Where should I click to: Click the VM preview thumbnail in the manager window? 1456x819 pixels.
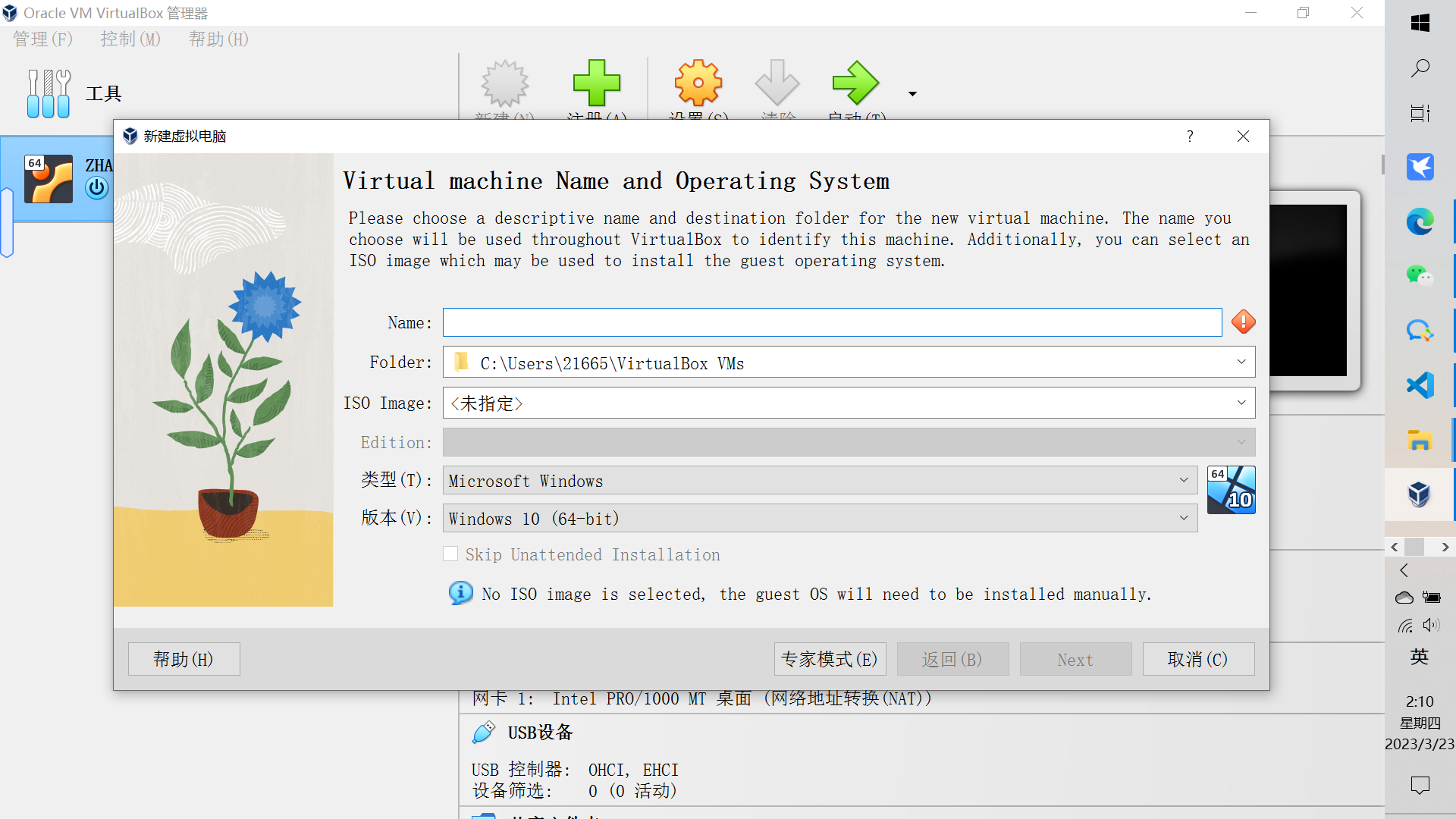(1309, 290)
